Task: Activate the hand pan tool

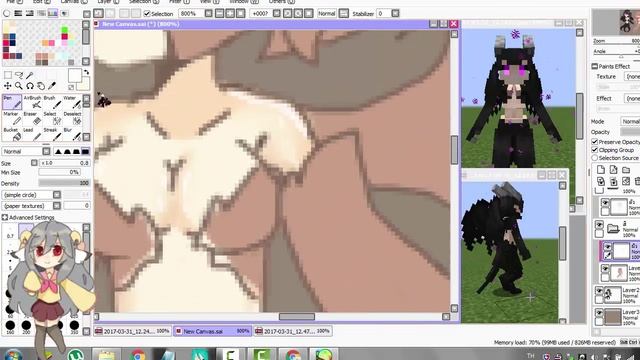Action: pyautogui.click(x=41, y=86)
